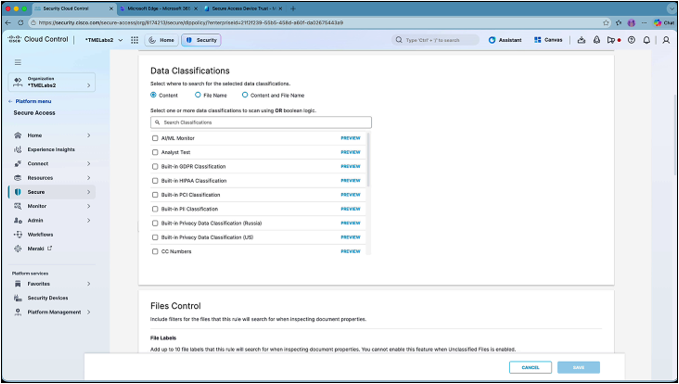Click the rocket icon in header

[x=597, y=40]
